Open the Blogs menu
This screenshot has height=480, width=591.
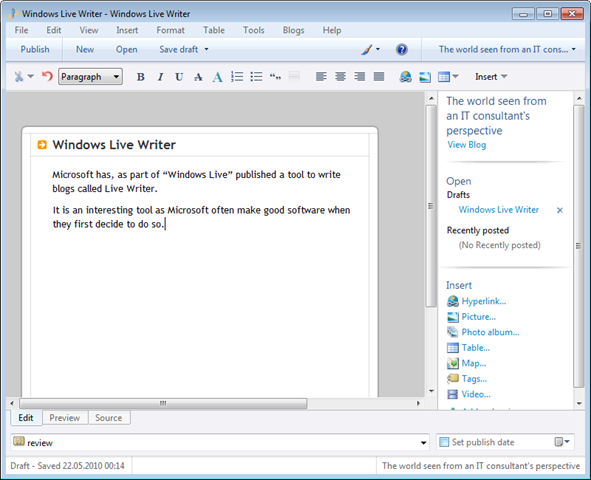[294, 30]
